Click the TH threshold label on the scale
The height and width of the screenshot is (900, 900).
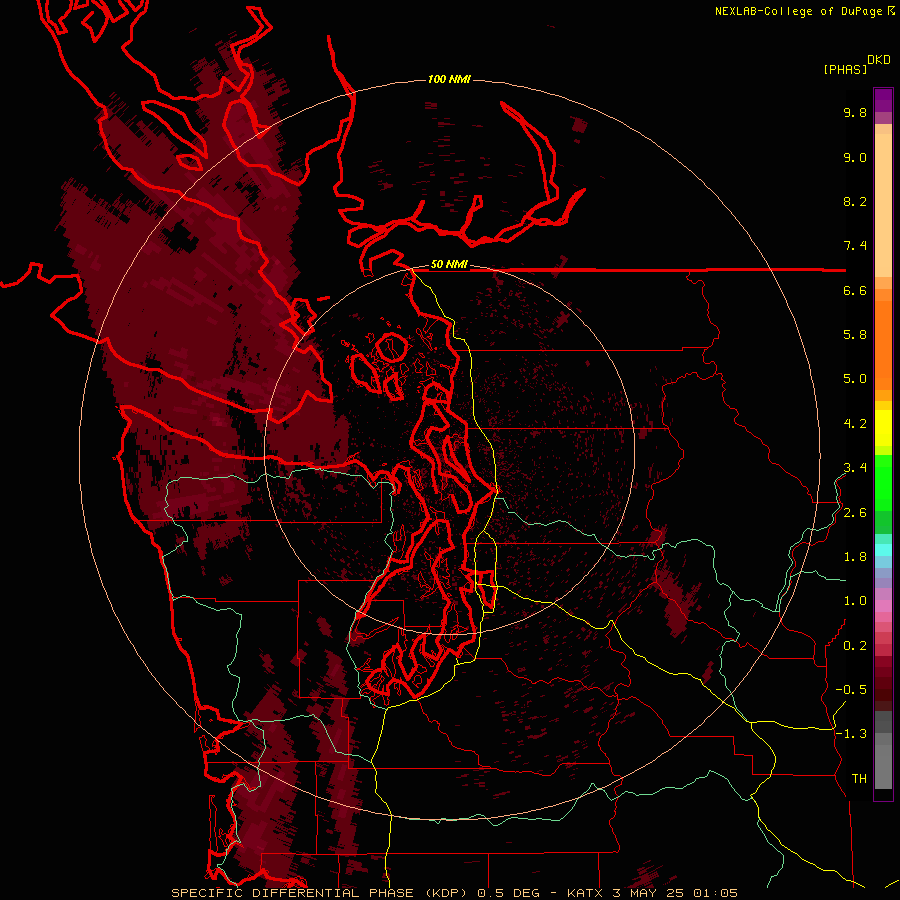point(859,779)
